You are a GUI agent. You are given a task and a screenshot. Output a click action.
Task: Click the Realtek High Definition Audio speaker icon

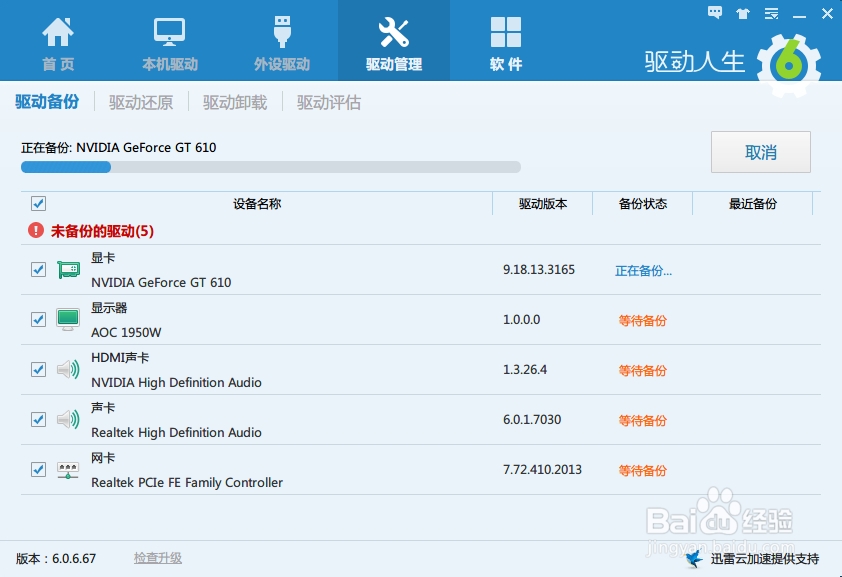point(68,419)
